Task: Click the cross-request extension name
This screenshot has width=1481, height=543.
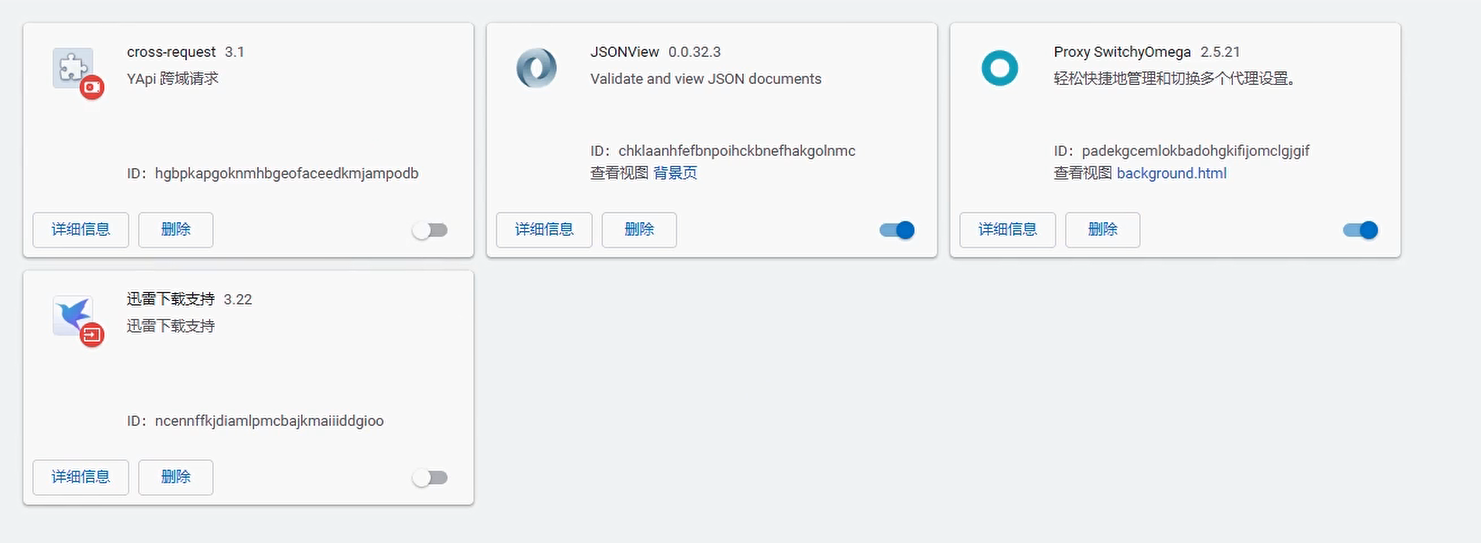Action: [171, 52]
